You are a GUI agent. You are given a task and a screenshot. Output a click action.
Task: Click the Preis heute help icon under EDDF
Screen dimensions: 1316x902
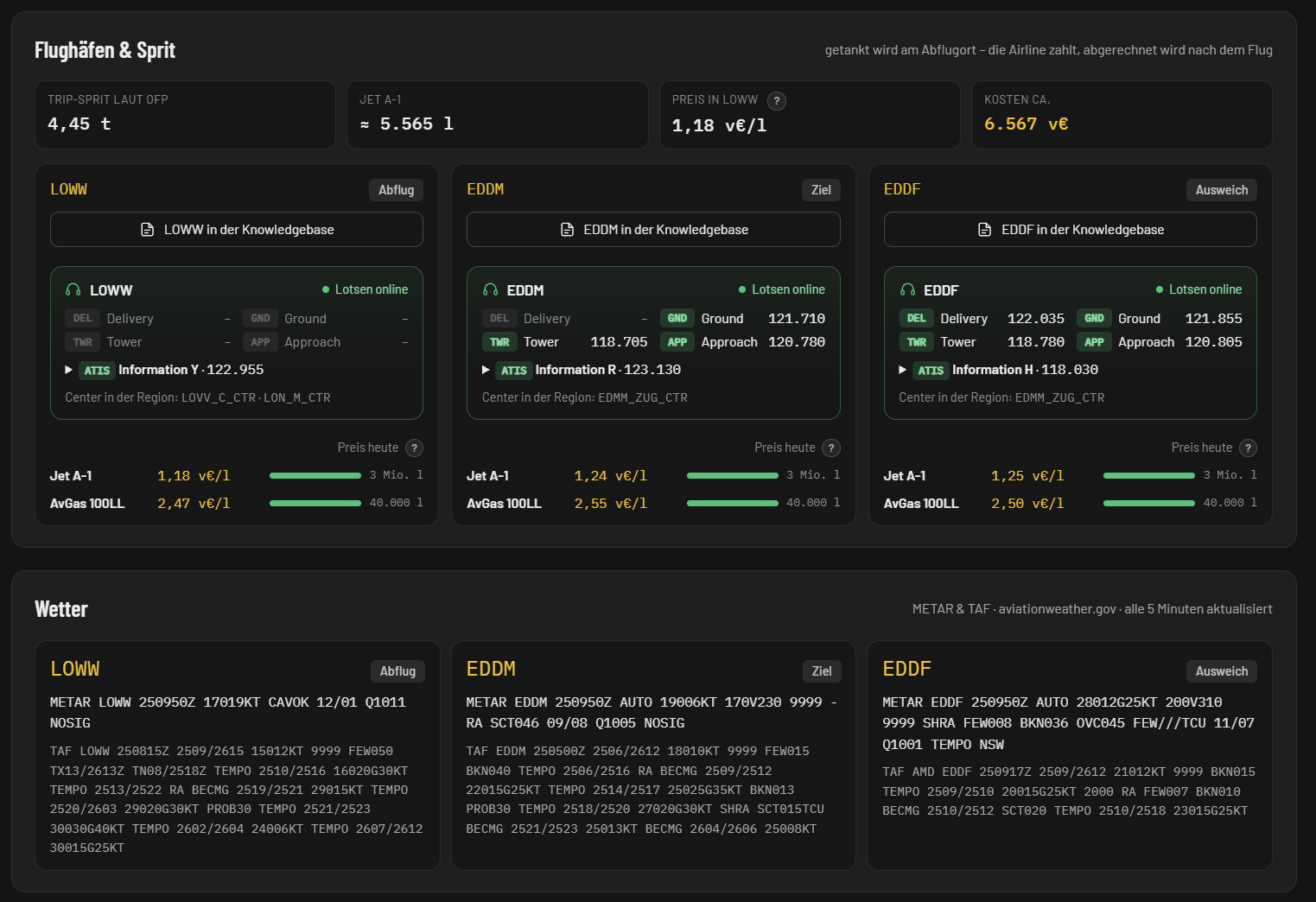(1248, 448)
